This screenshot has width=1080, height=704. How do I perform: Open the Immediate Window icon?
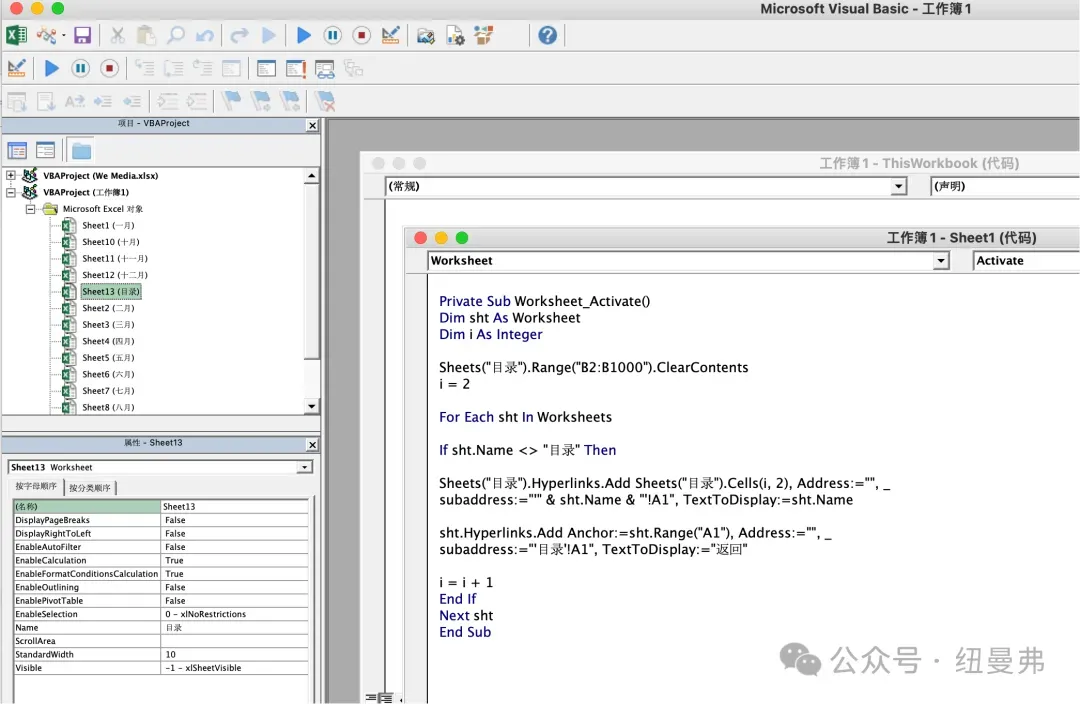point(266,68)
